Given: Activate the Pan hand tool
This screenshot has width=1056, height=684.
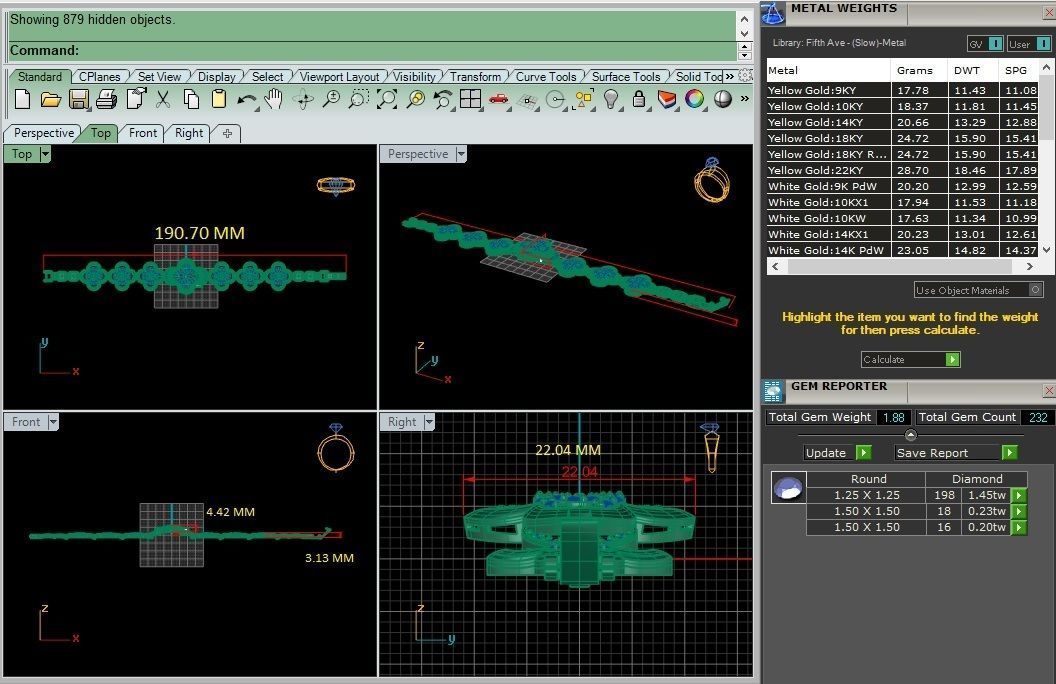Looking at the screenshot, I should [273, 100].
